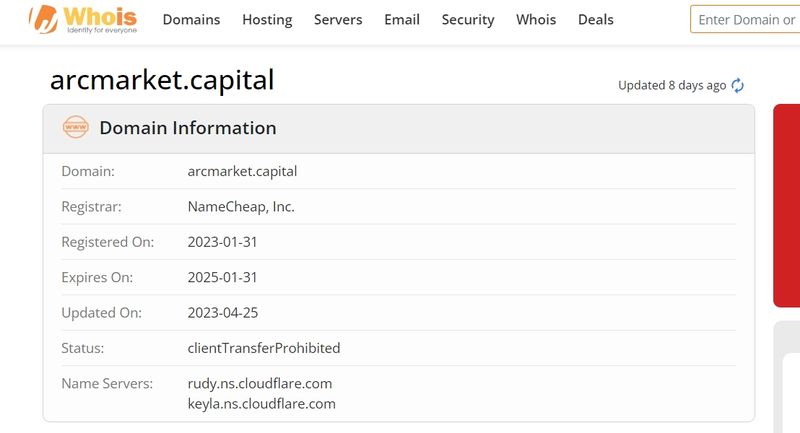Select the status clientTransferProhibited
Screen dimensions: 800x433
pos(264,348)
